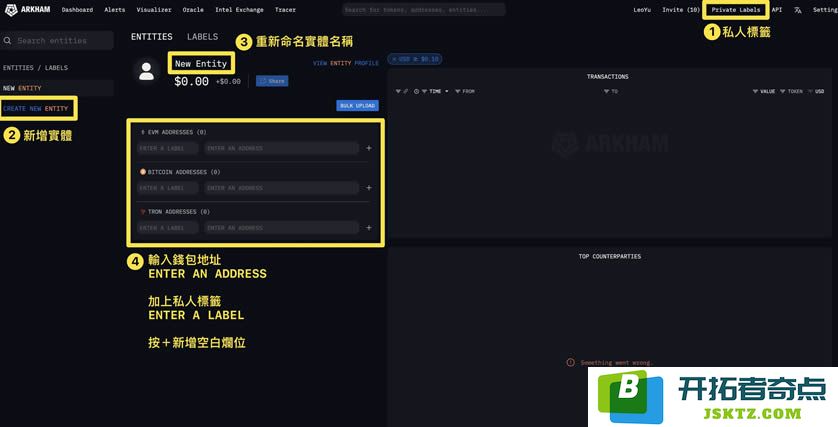Open the Intel Exchange page
The height and width of the screenshot is (427, 838).
point(239,10)
